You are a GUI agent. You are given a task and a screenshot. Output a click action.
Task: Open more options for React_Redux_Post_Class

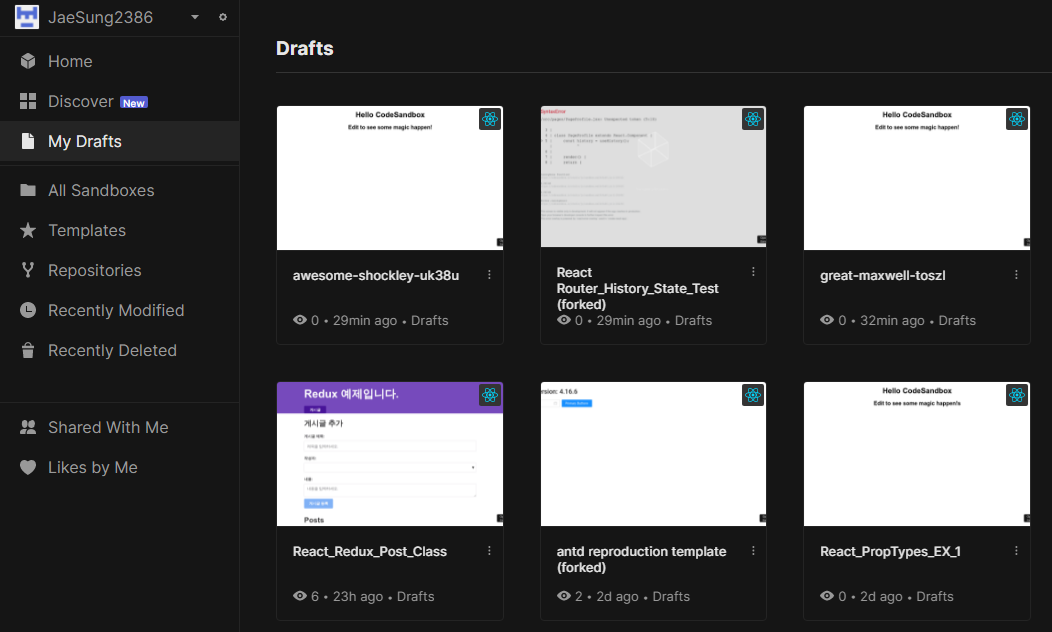click(489, 551)
